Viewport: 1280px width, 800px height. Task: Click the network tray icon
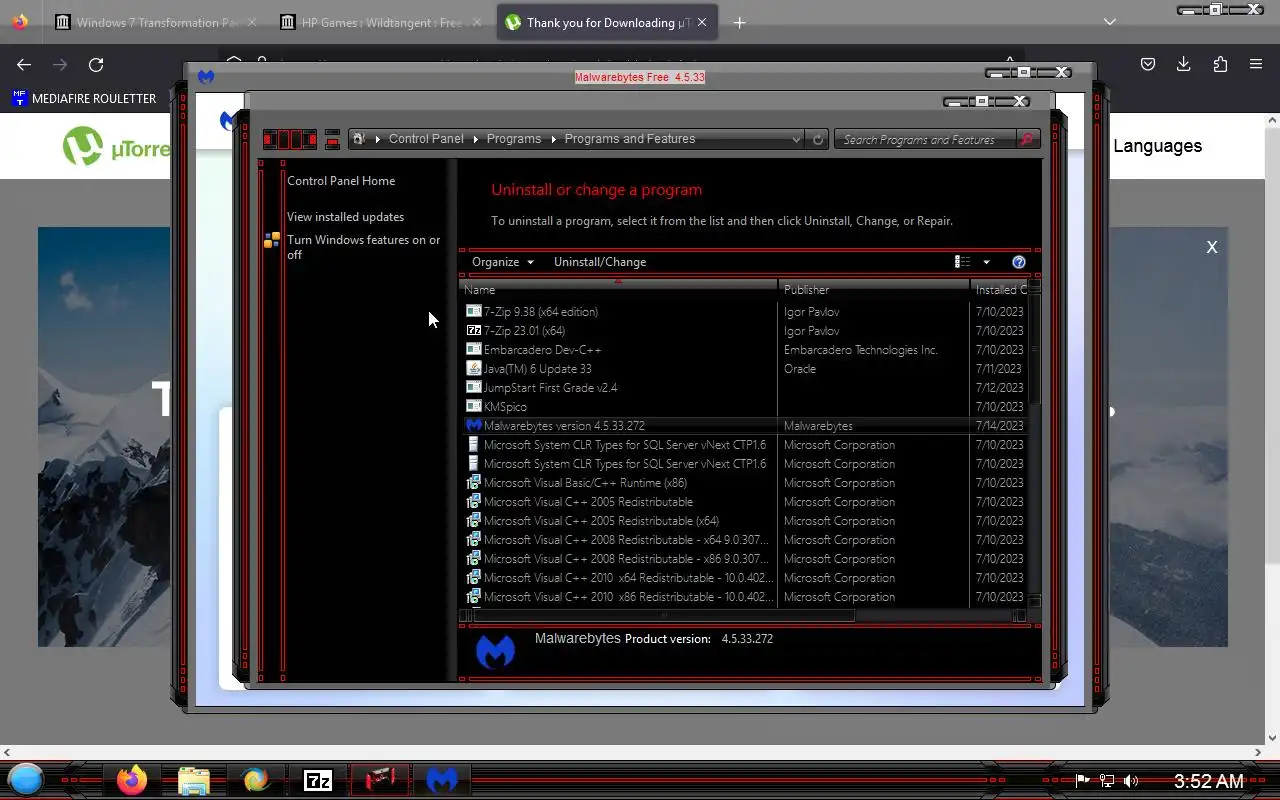click(1107, 781)
